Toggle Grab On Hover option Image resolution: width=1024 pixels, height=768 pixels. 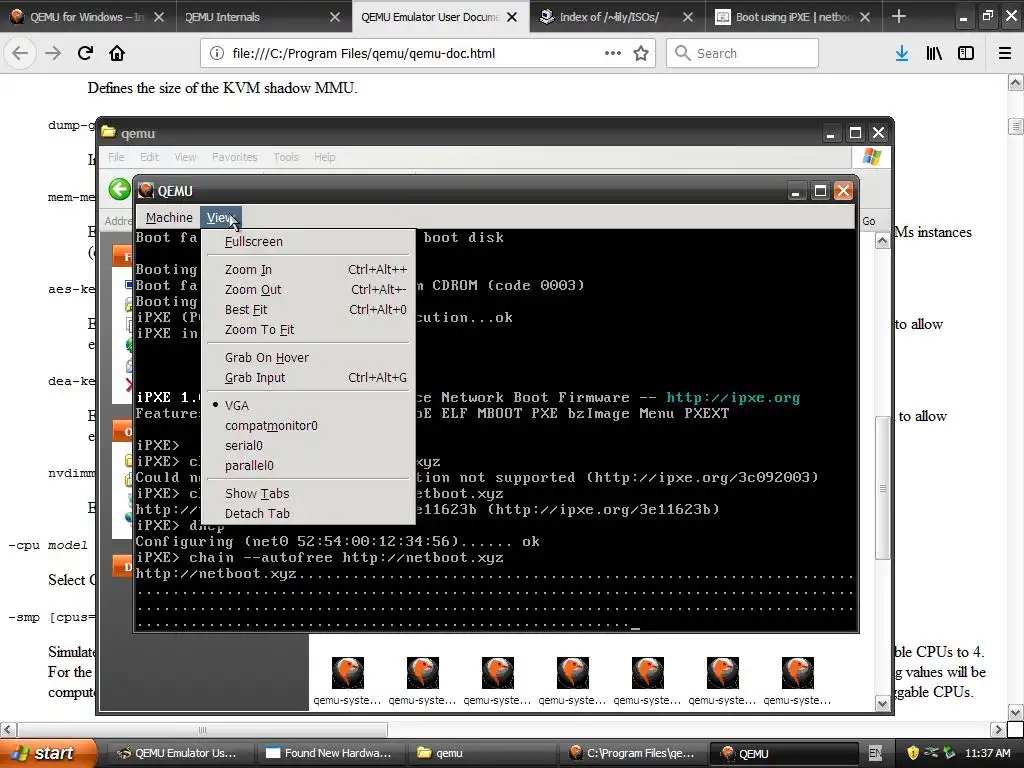coord(308,358)
